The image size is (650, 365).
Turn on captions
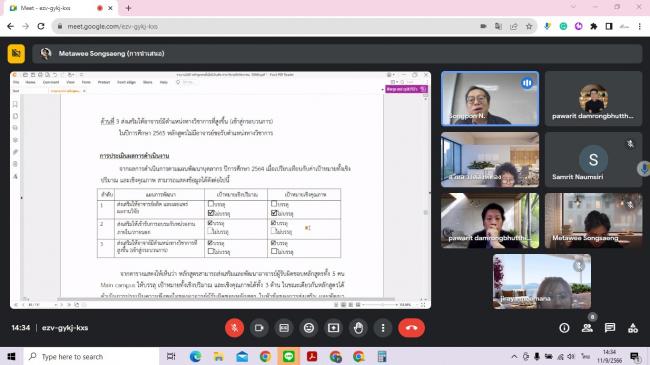pos(284,328)
